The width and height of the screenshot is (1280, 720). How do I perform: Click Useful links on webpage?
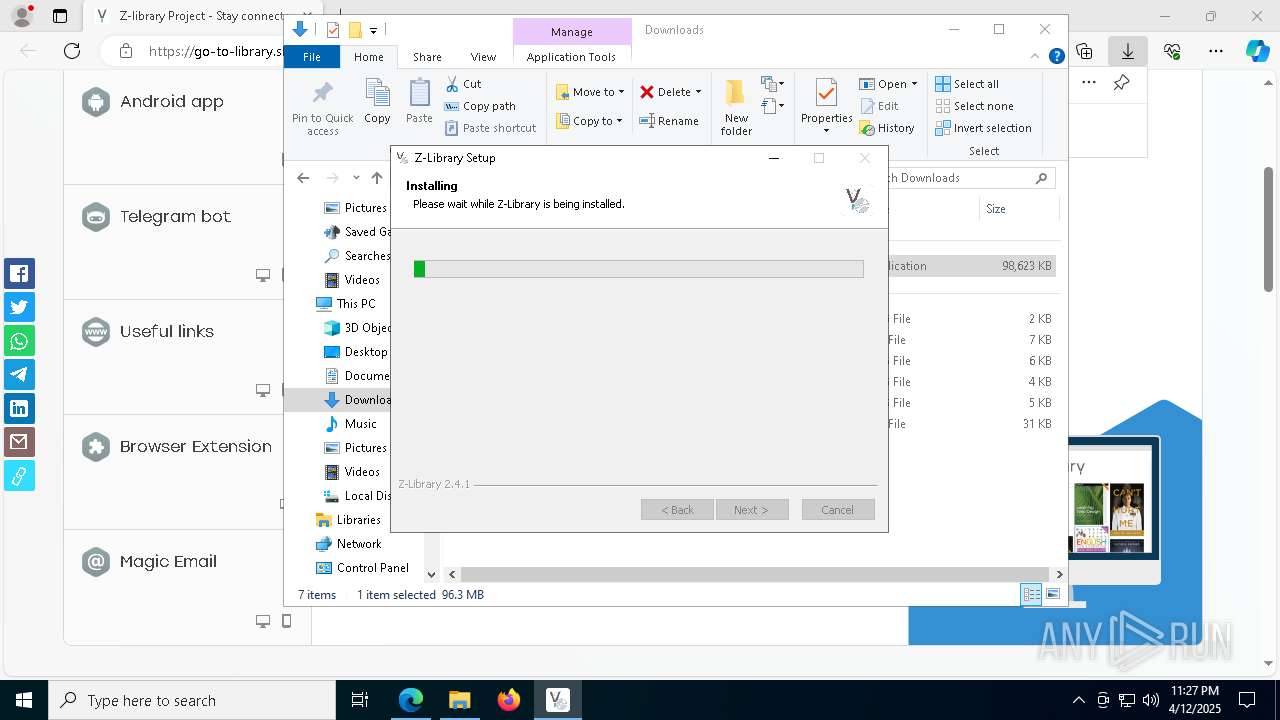point(167,331)
